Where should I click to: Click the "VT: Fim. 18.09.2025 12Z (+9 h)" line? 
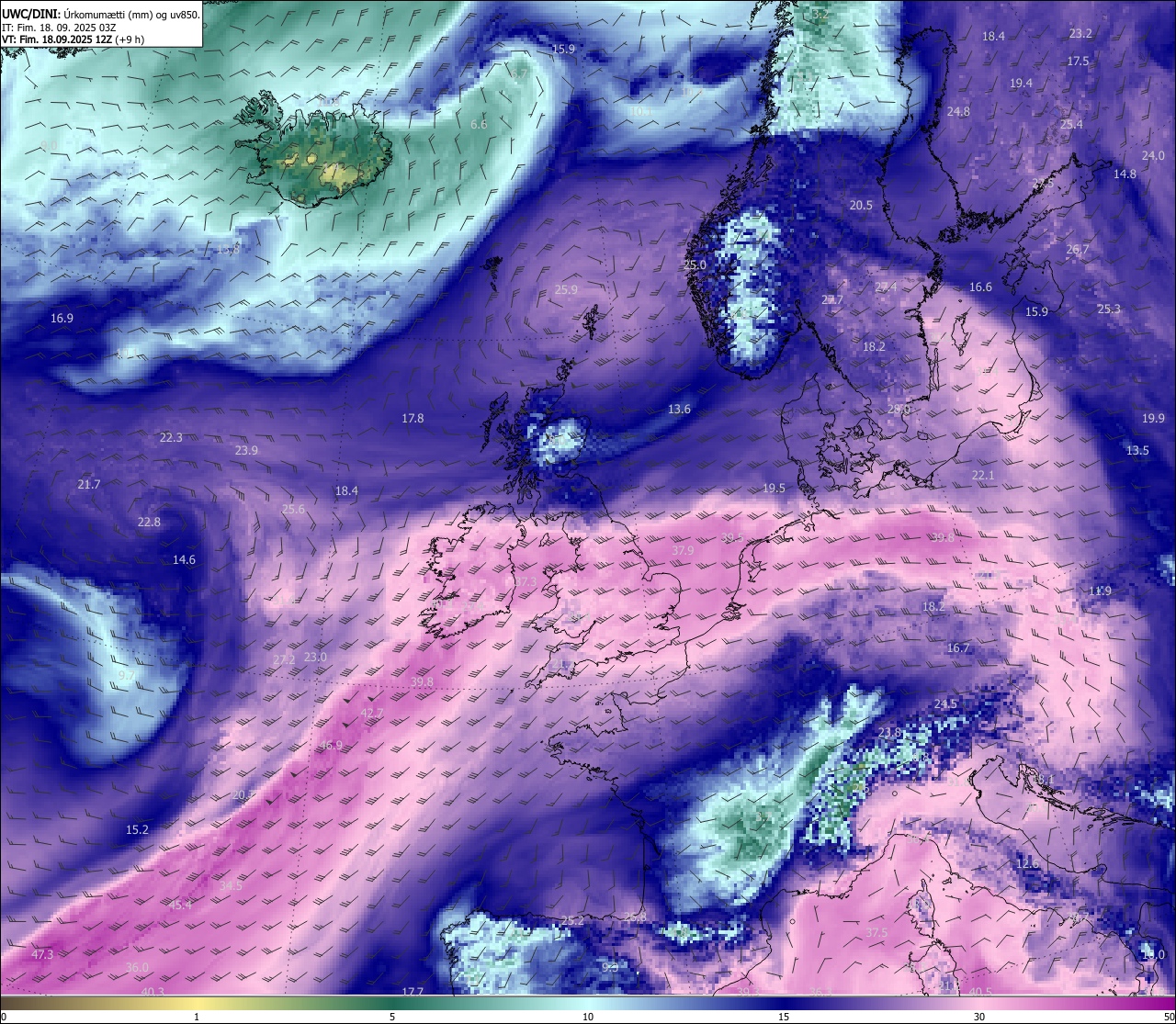pos(73,39)
